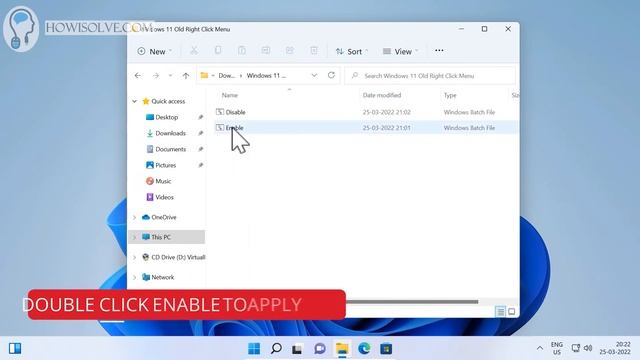
Task: Open ENG US language switcher
Action: tap(557, 348)
